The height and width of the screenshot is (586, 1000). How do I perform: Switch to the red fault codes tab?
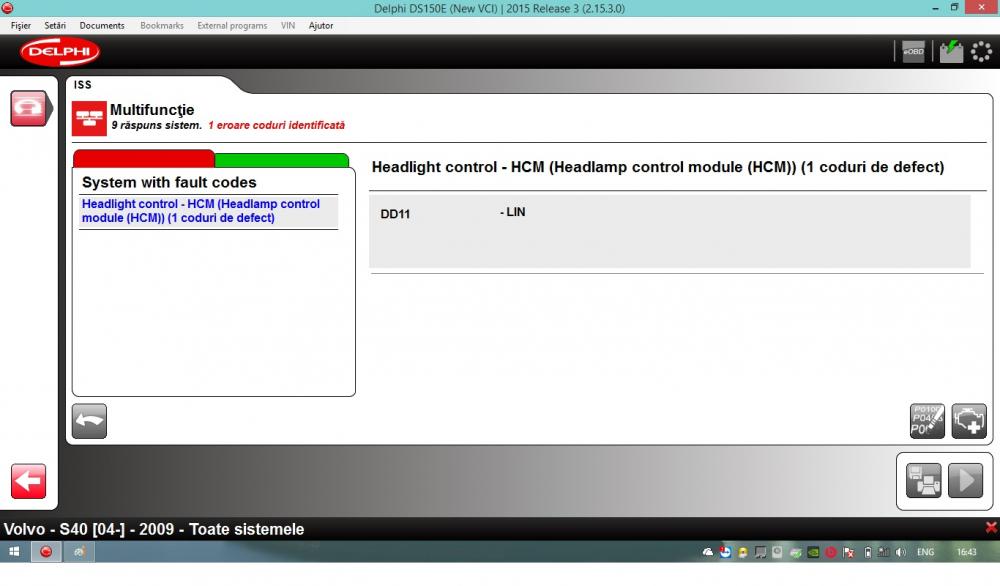[x=143, y=158]
